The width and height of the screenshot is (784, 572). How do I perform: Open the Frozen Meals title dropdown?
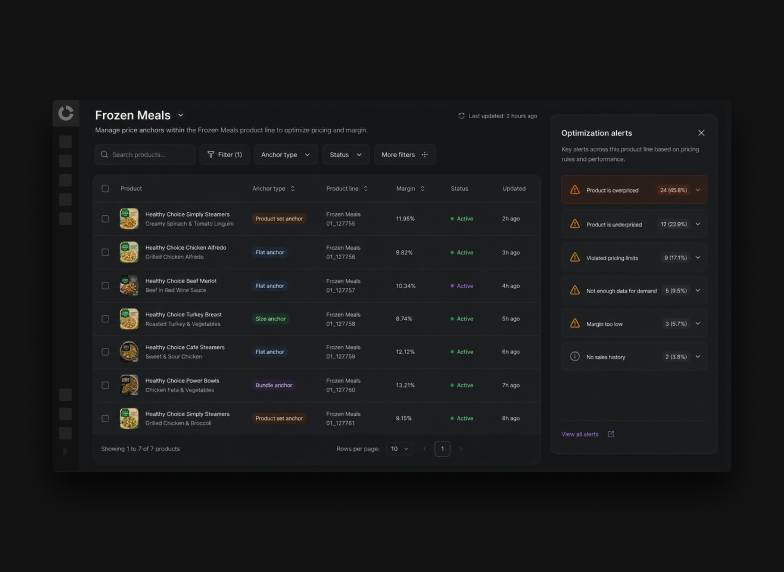180,116
